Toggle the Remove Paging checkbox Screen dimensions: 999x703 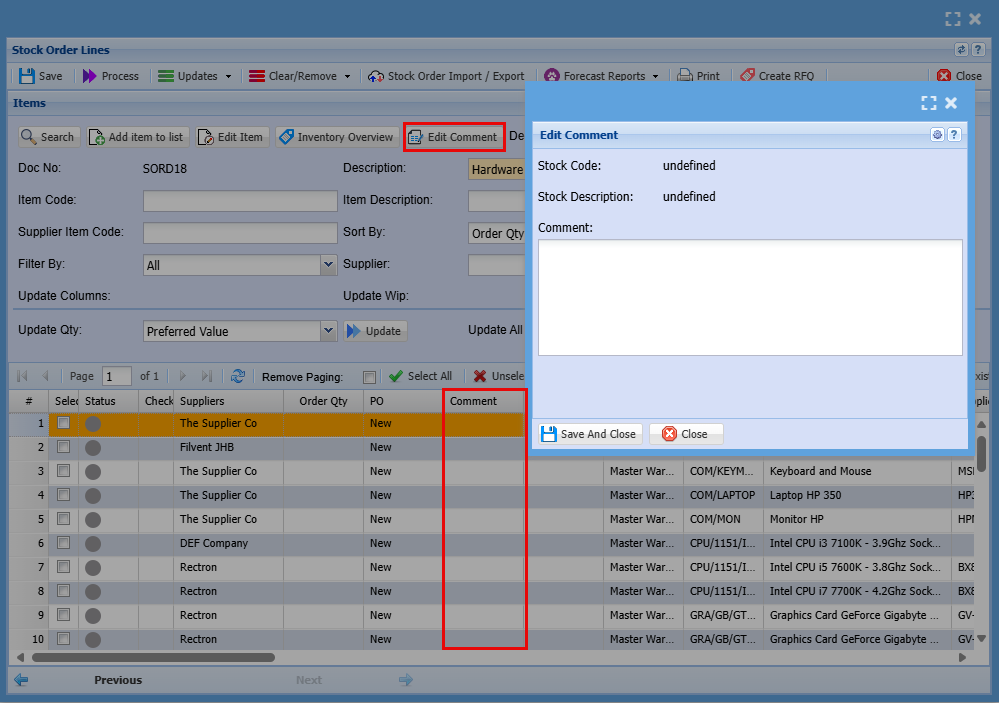click(x=369, y=377)
